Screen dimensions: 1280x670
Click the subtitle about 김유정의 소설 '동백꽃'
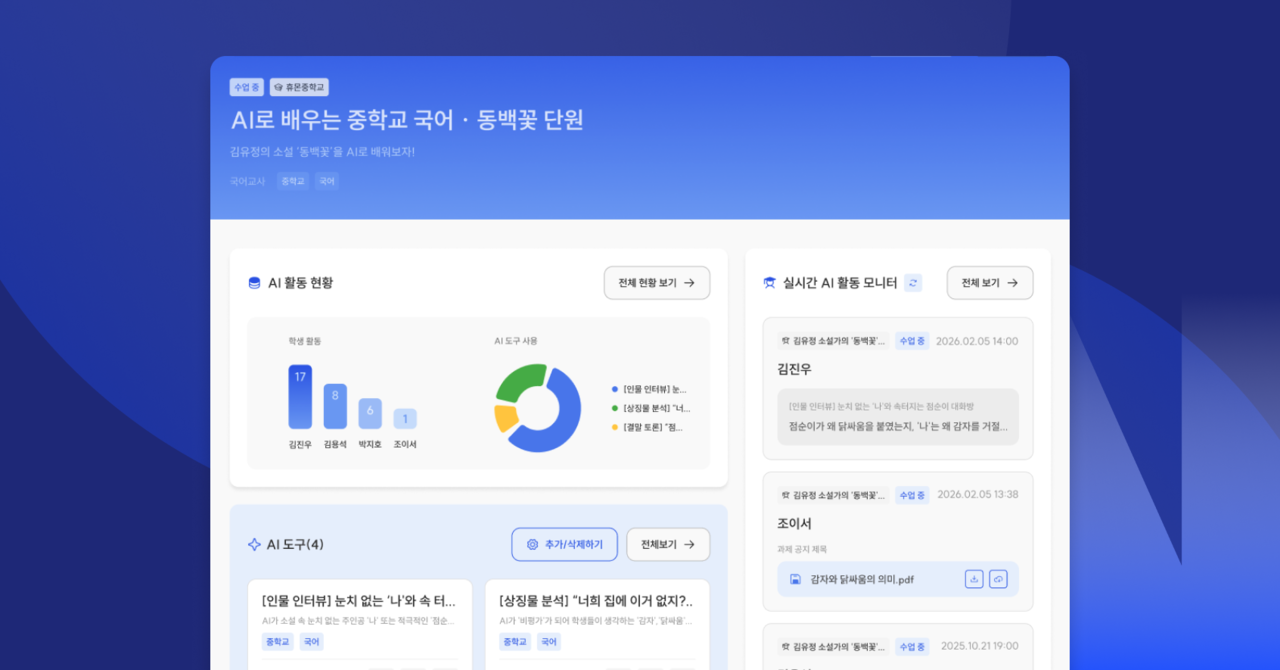pyautogui.click(x=322, y=152)
